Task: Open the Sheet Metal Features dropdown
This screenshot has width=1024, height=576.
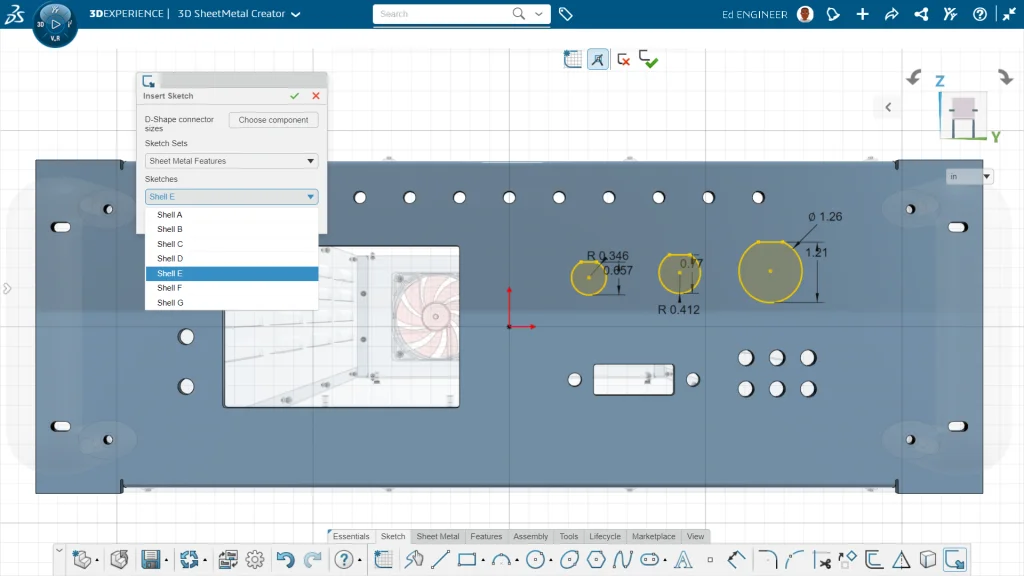Action: pyautogui.click(x=231, y=161)
